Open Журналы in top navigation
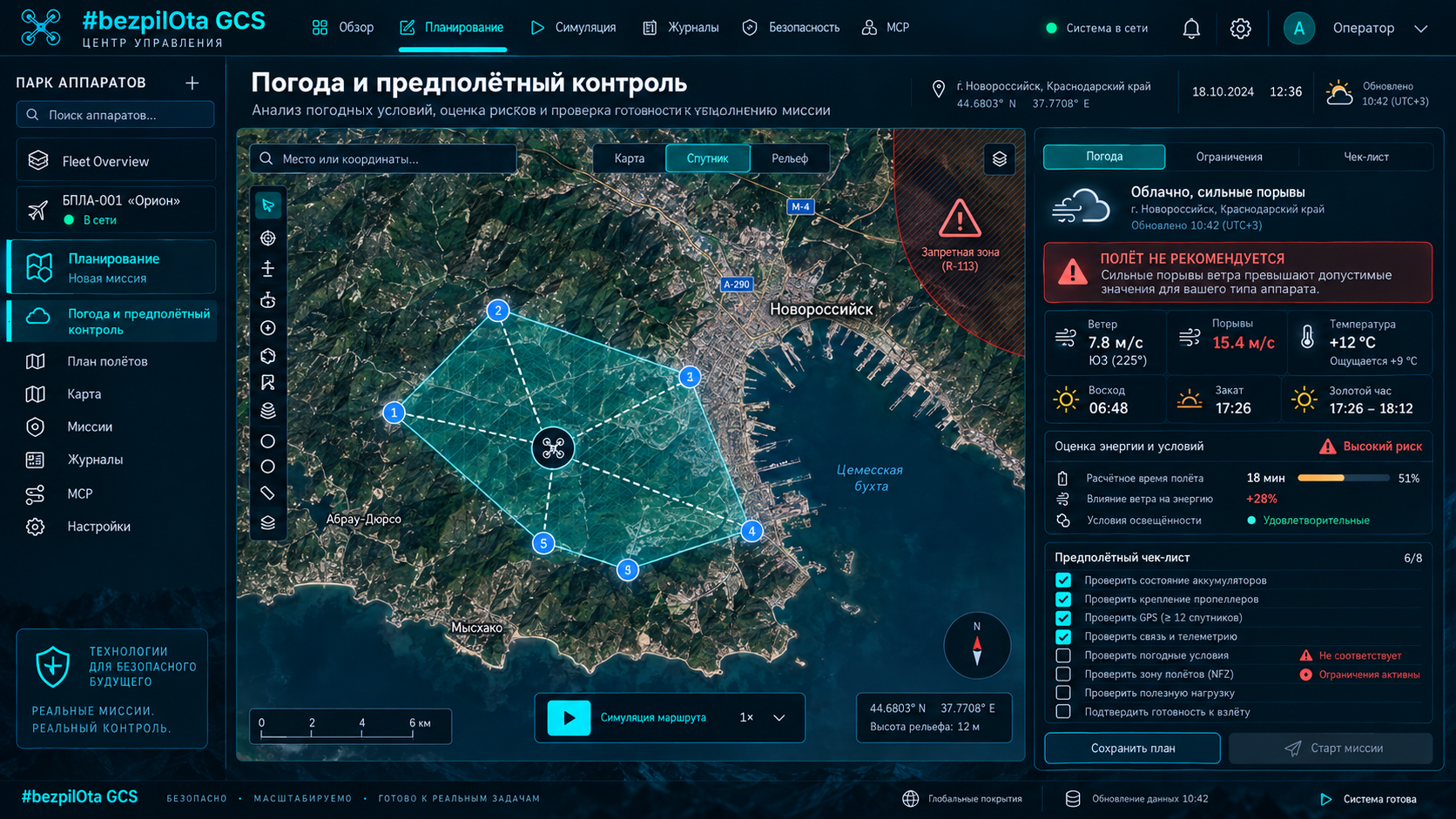1456x819 pixels. tap(681, 28)
